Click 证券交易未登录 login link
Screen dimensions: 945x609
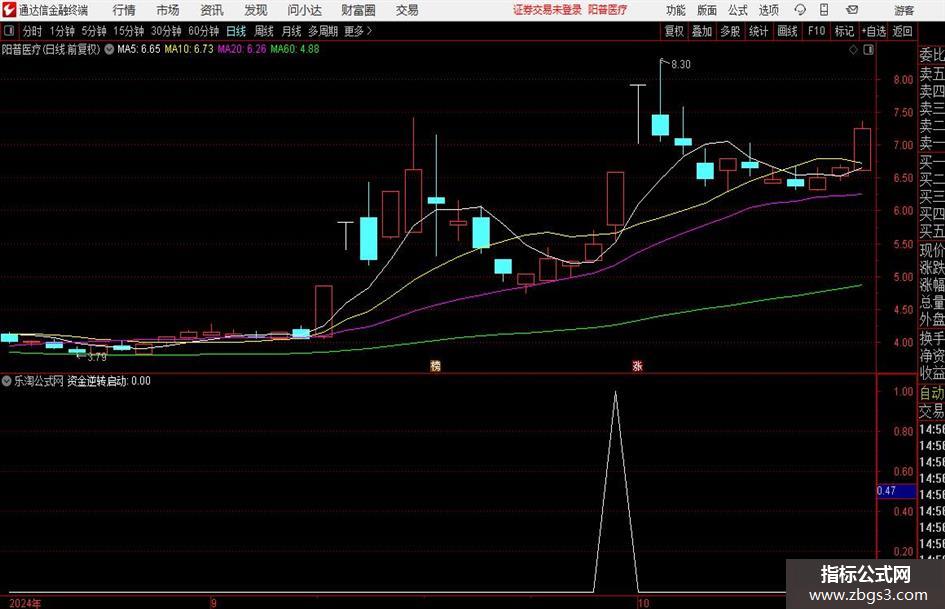point(547,10)
